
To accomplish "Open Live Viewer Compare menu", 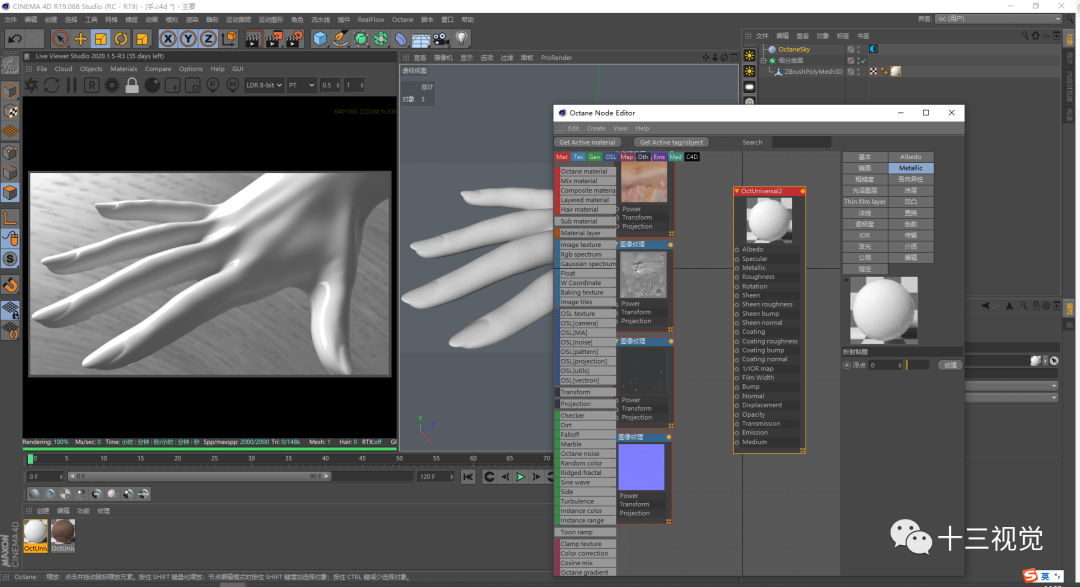I will click(158, 69).
